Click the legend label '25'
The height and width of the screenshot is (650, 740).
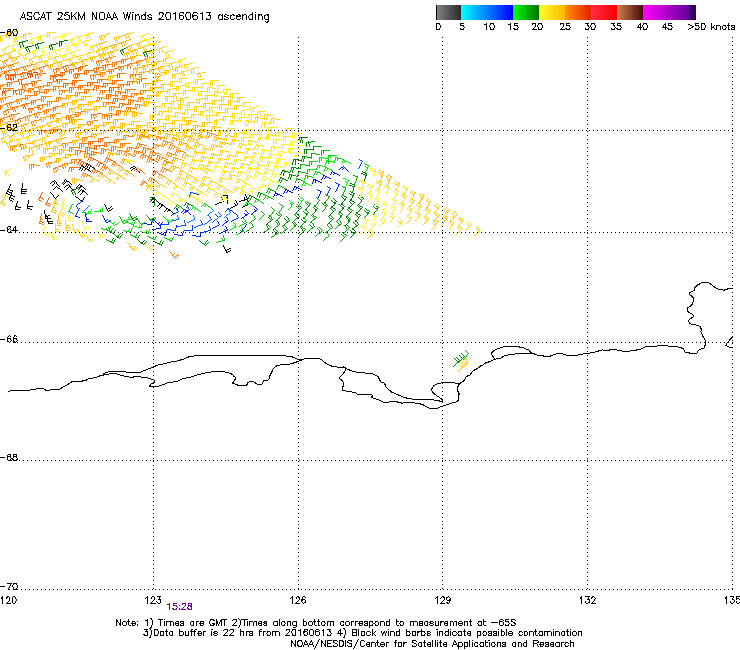coord(565,27)
